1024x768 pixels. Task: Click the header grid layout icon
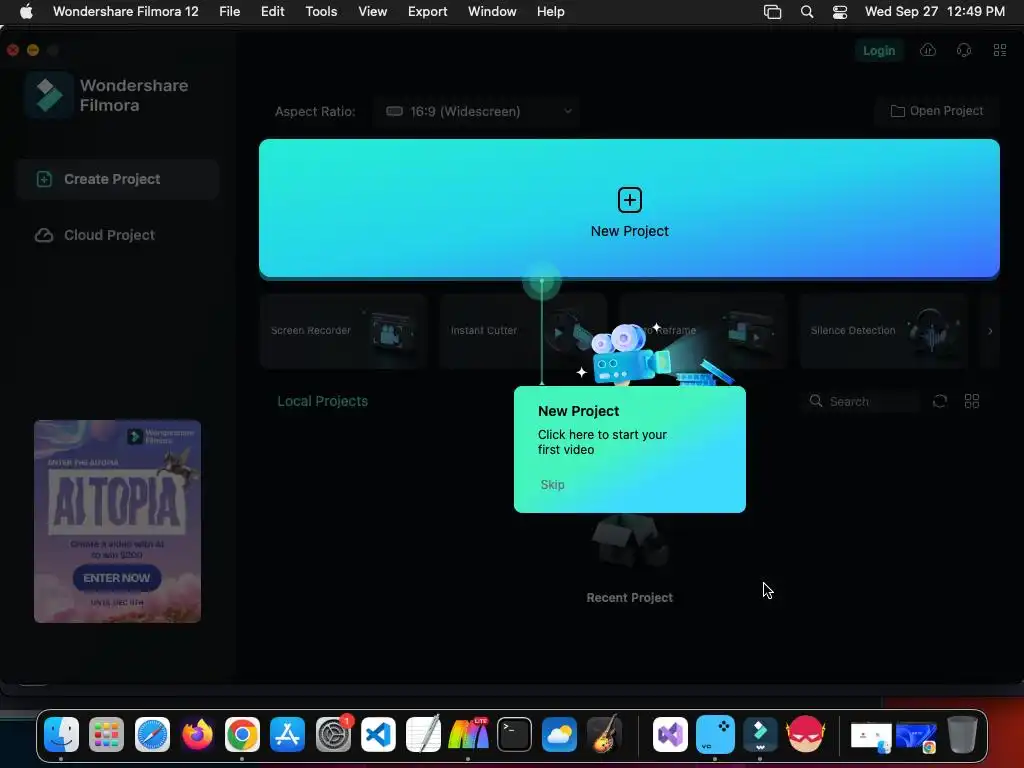click(1000, 50)
